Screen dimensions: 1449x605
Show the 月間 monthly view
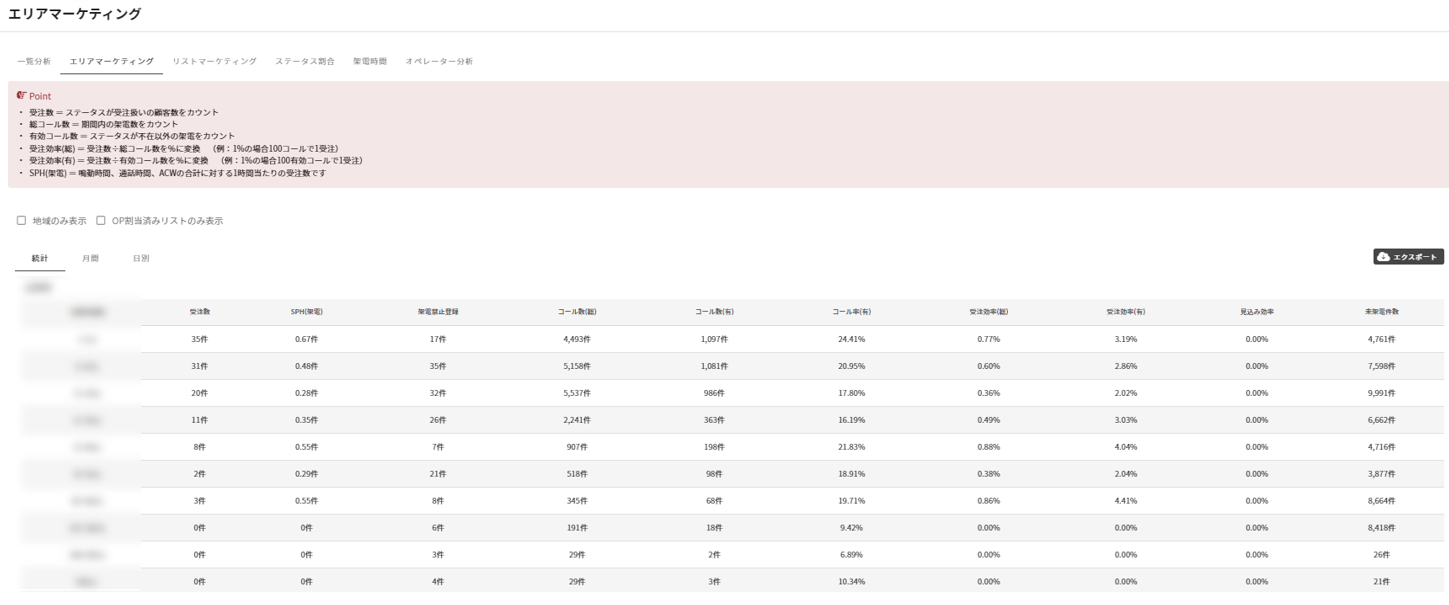90,259
